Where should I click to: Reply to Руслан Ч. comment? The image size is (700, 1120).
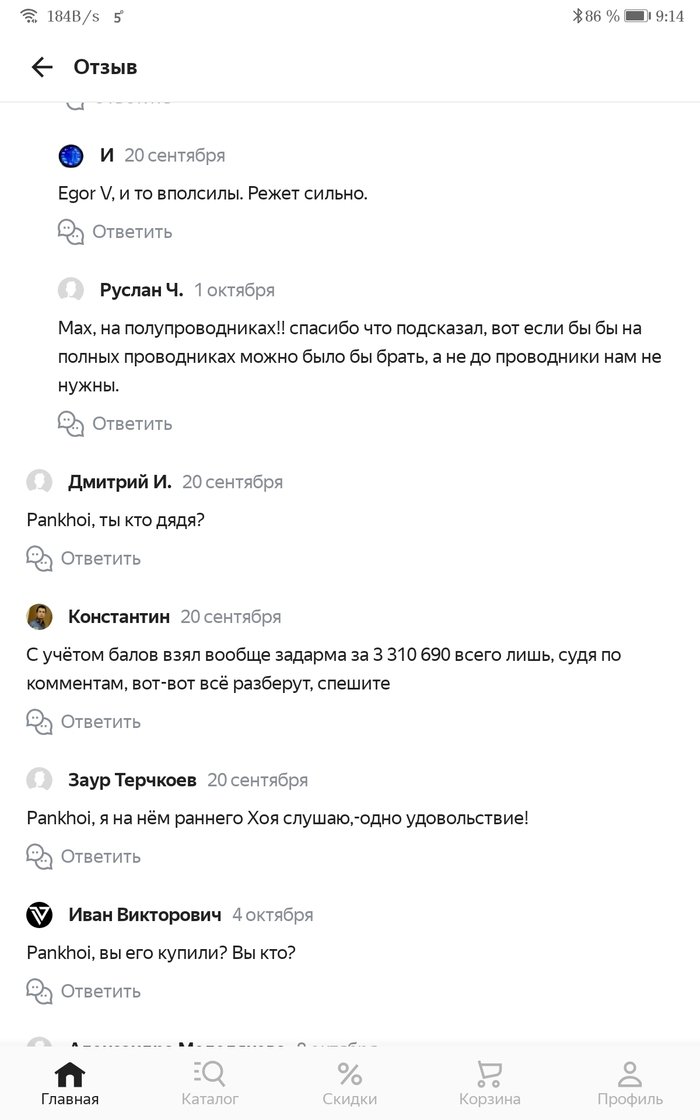click(x=131, y=424)
